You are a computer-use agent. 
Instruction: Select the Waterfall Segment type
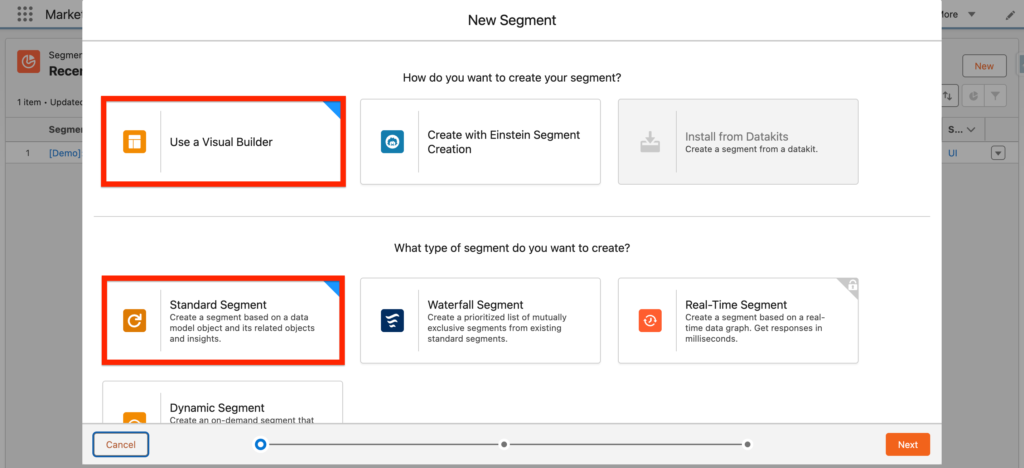point(480,320)
